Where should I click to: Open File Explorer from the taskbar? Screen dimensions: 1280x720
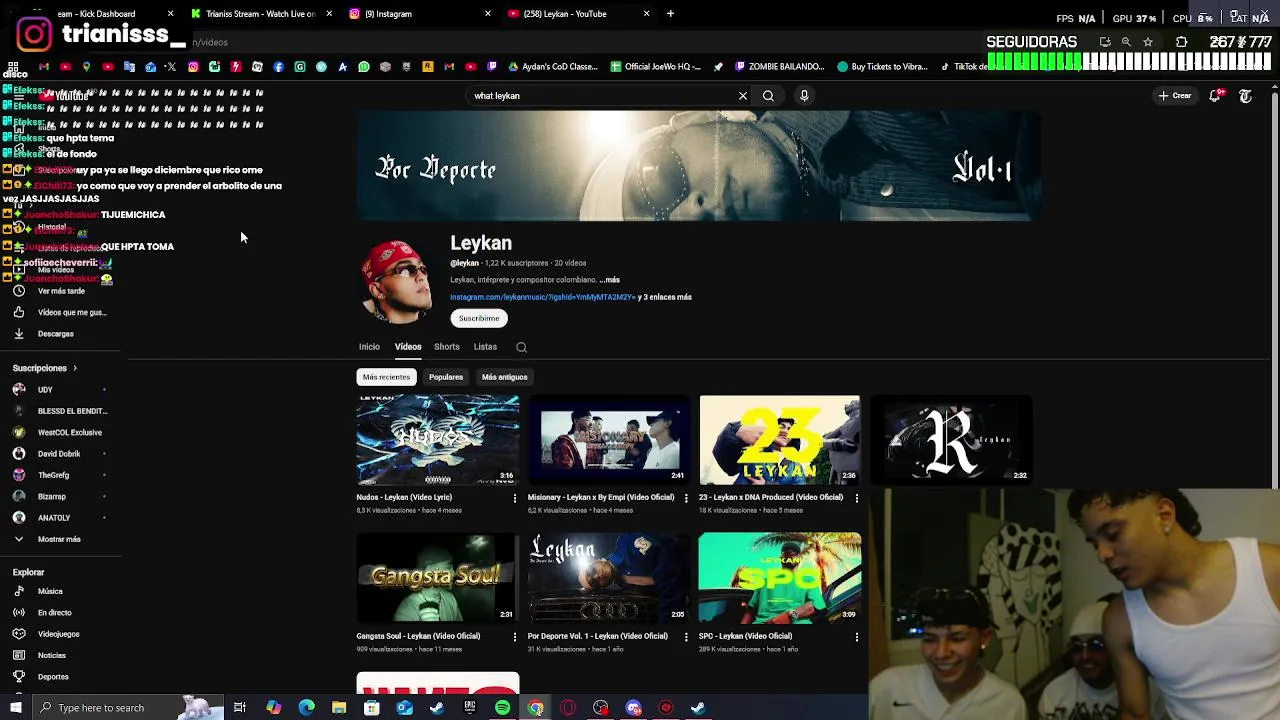pyautogui.click(x=339, y=708)
